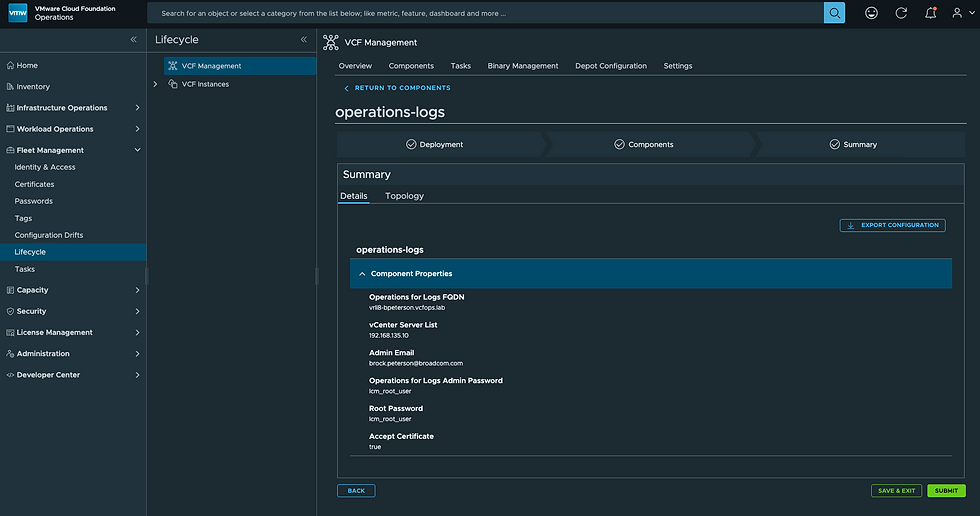Switch to the Topology tab
This screenshot has height=516, width=980.
click(404, 196)
